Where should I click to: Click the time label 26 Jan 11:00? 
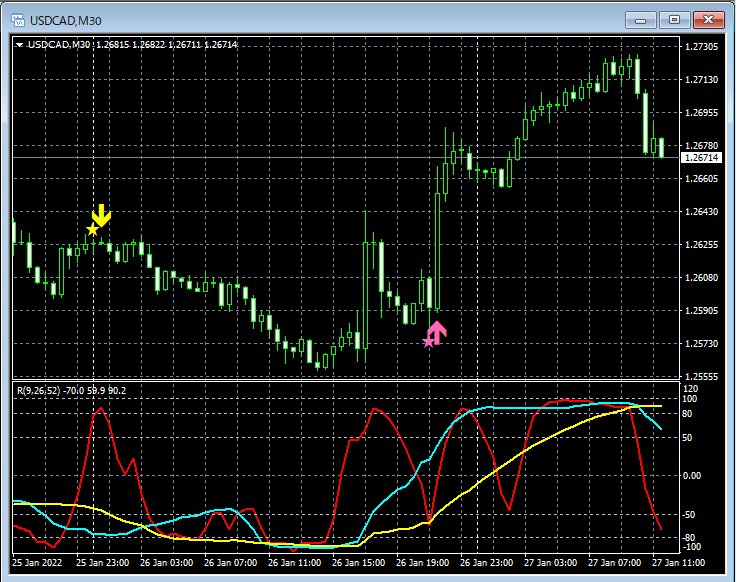[294, 563]
